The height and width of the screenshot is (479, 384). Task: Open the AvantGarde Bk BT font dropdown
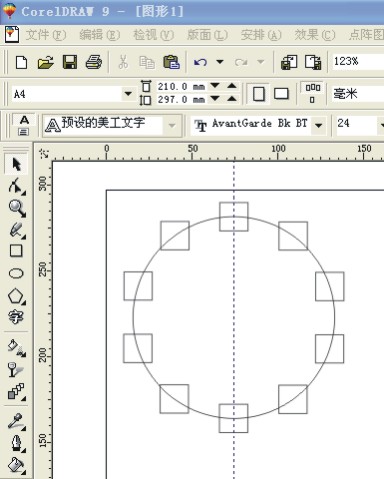[319, 125]
